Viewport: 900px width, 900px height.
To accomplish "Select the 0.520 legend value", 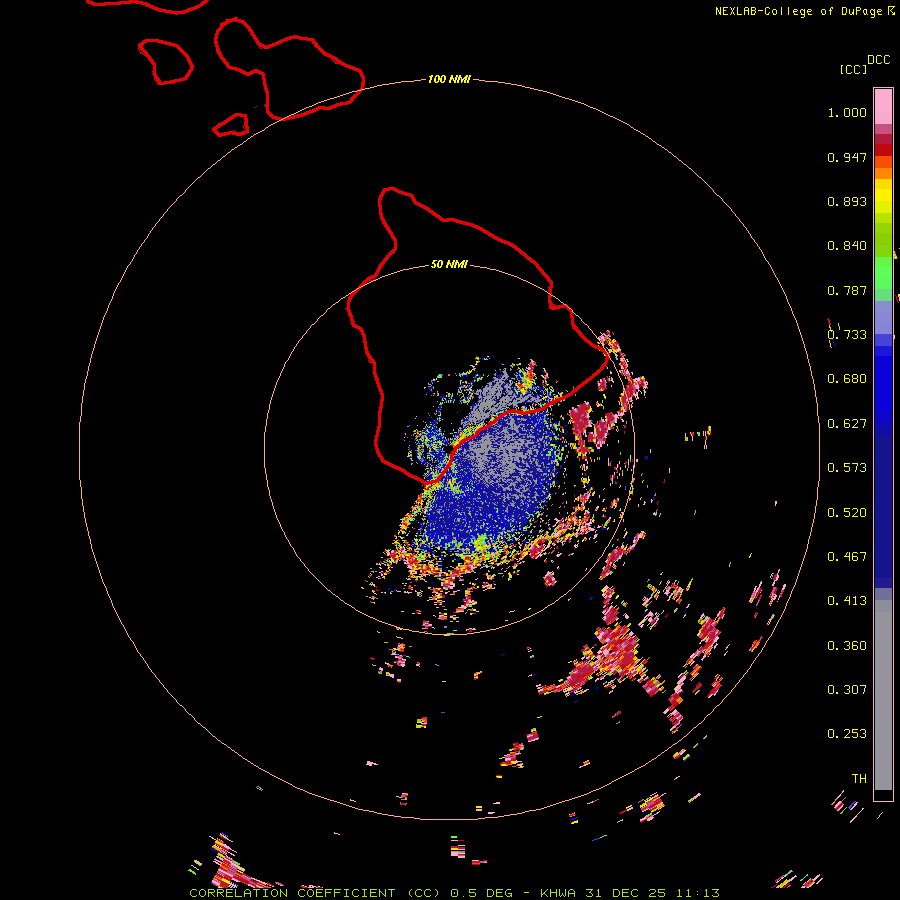I will tap(847, 513).
